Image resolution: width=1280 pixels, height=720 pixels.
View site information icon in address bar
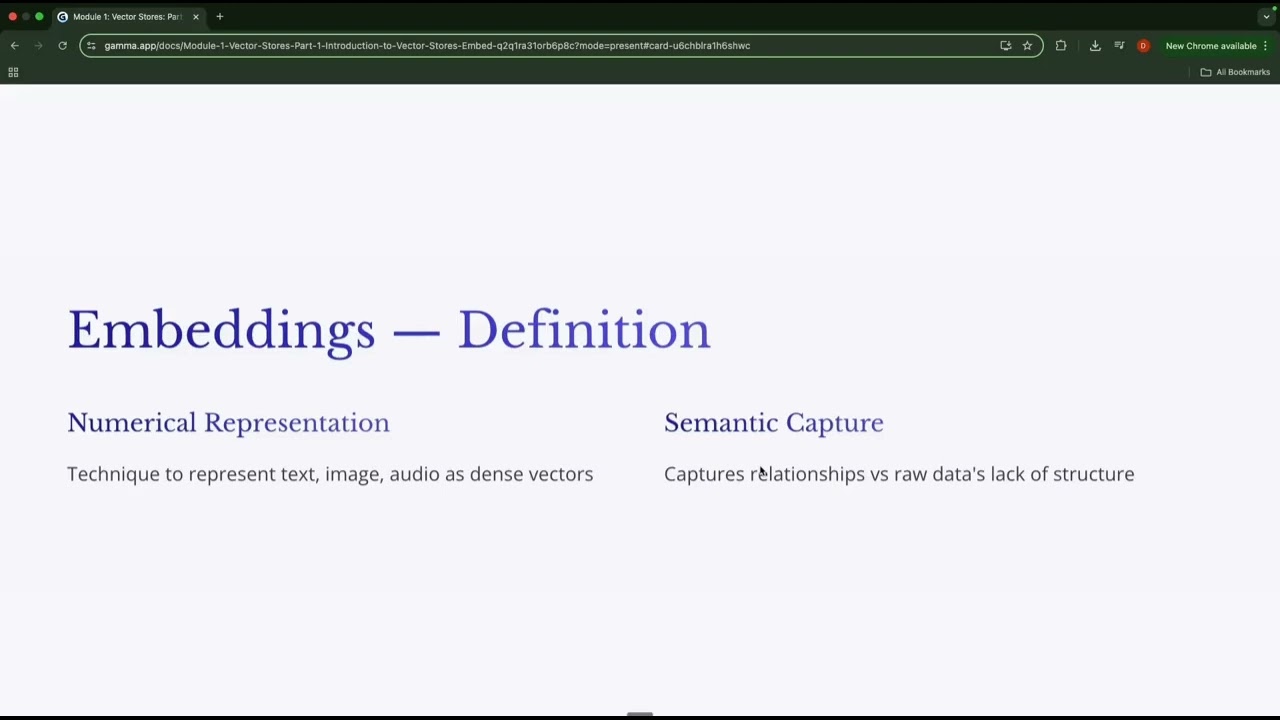tap(91, 45)
